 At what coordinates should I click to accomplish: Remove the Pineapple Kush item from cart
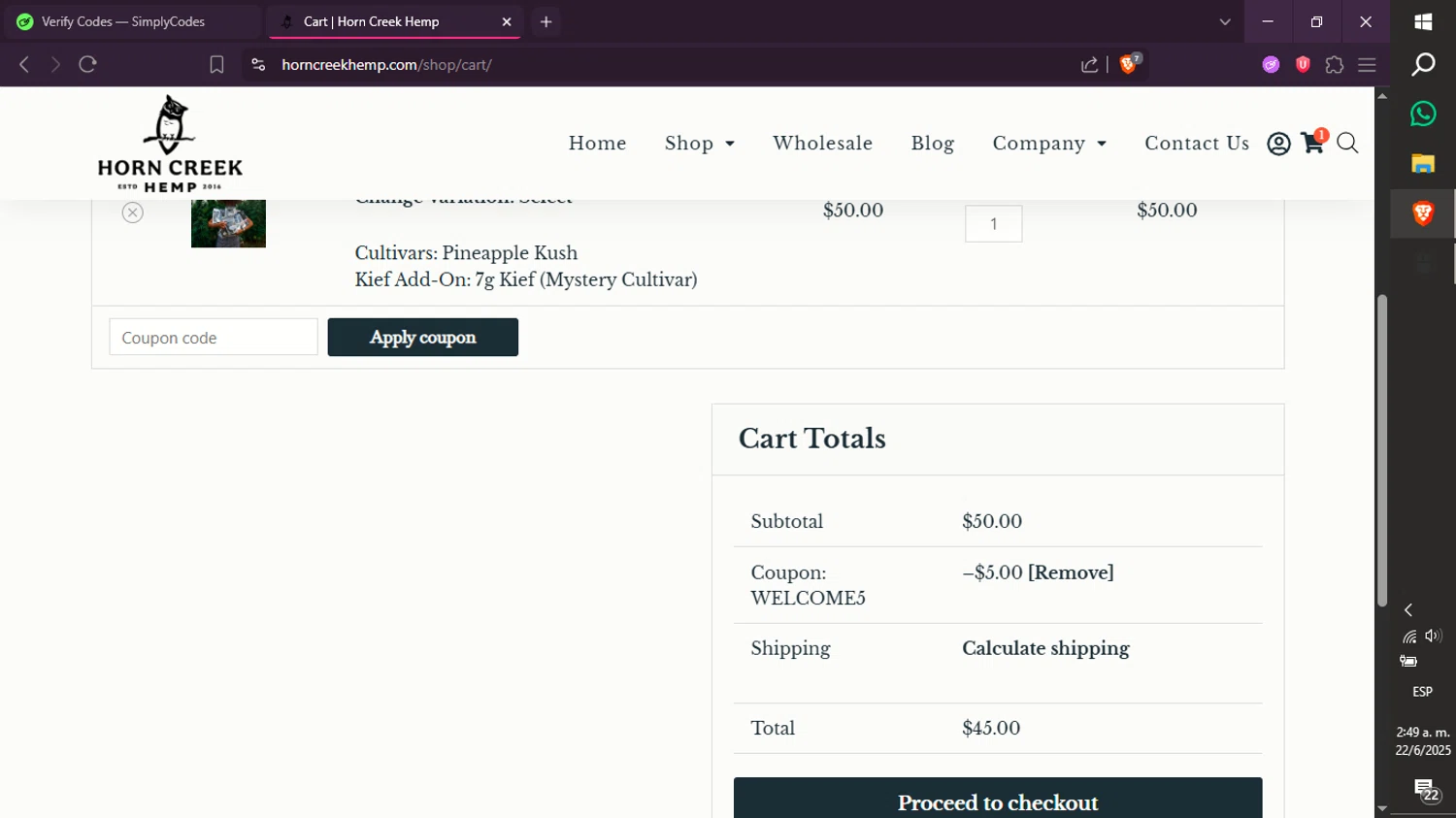point(133,213)
